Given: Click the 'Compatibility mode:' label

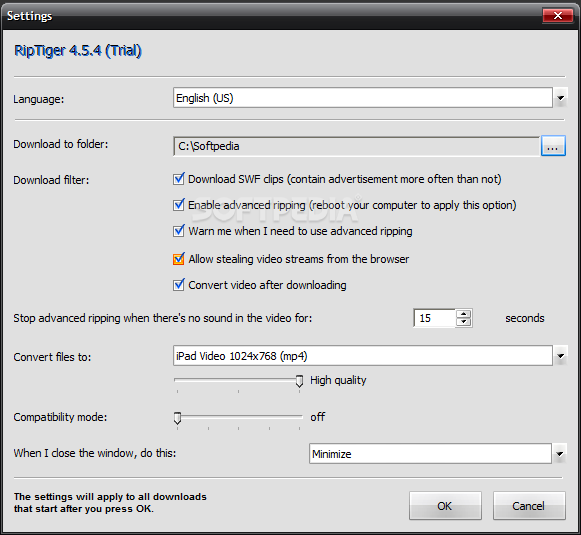Looking at the screenshot, I should point(60,417).
